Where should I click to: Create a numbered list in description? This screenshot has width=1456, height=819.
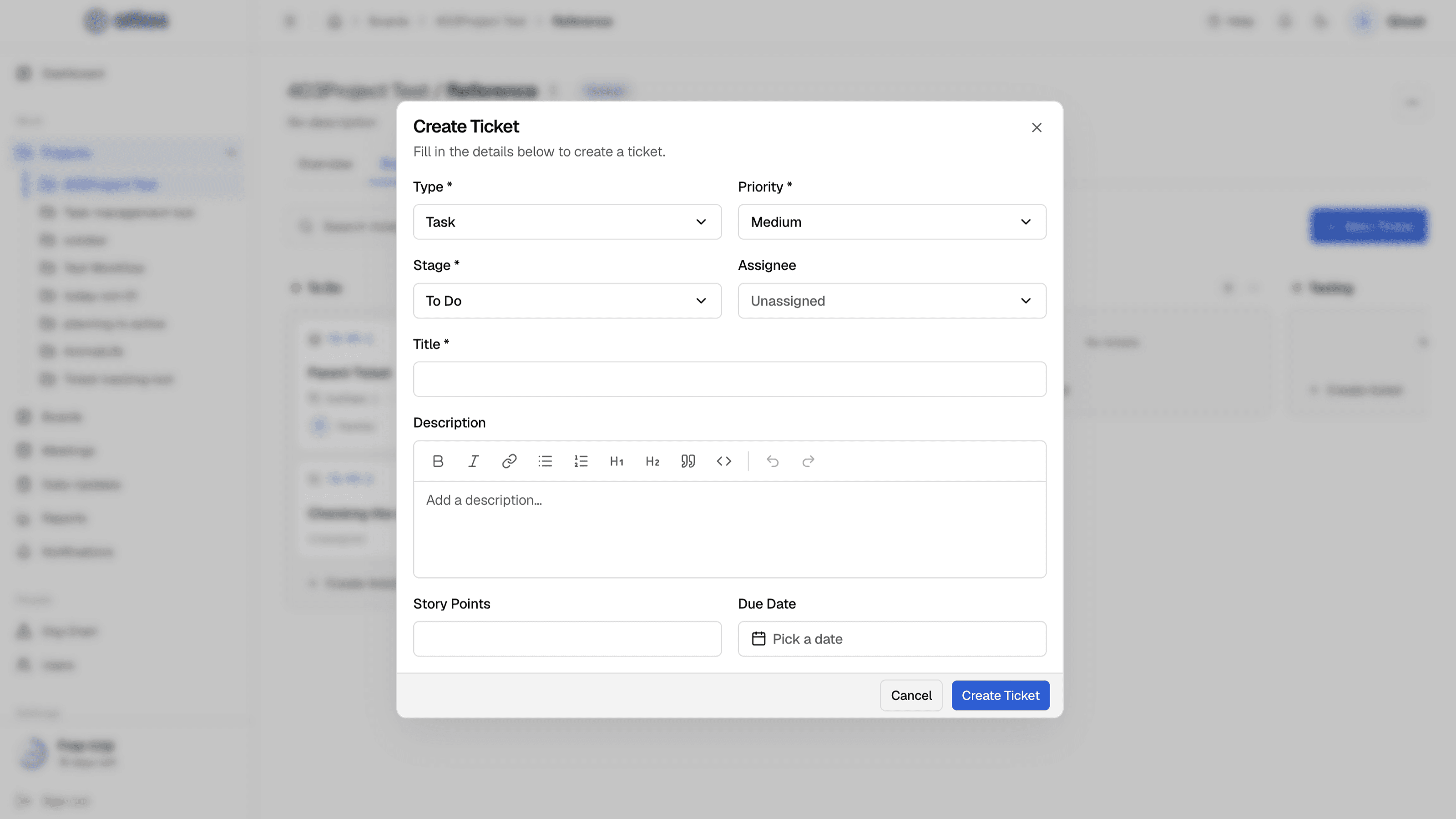pyautogui.click(x=581, y=461)
